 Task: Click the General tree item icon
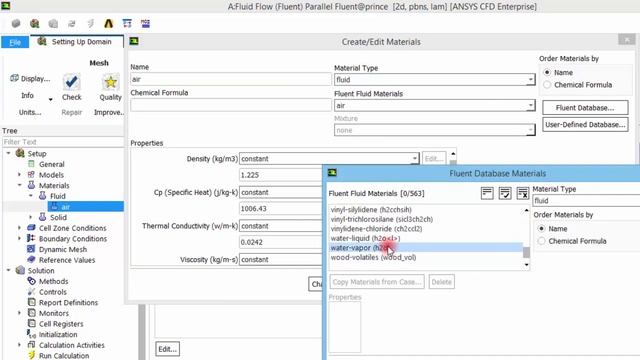click(x=31, y=164)
